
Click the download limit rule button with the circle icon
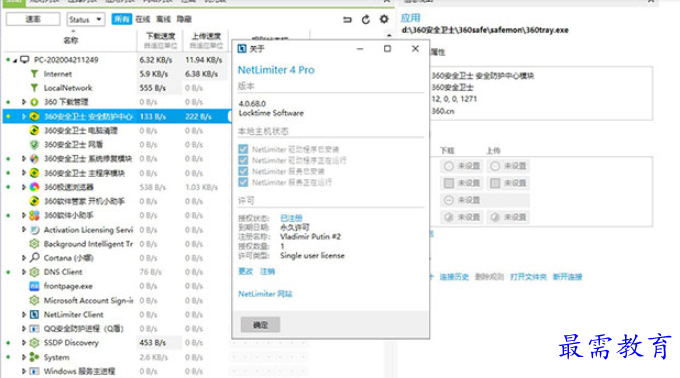461,166
